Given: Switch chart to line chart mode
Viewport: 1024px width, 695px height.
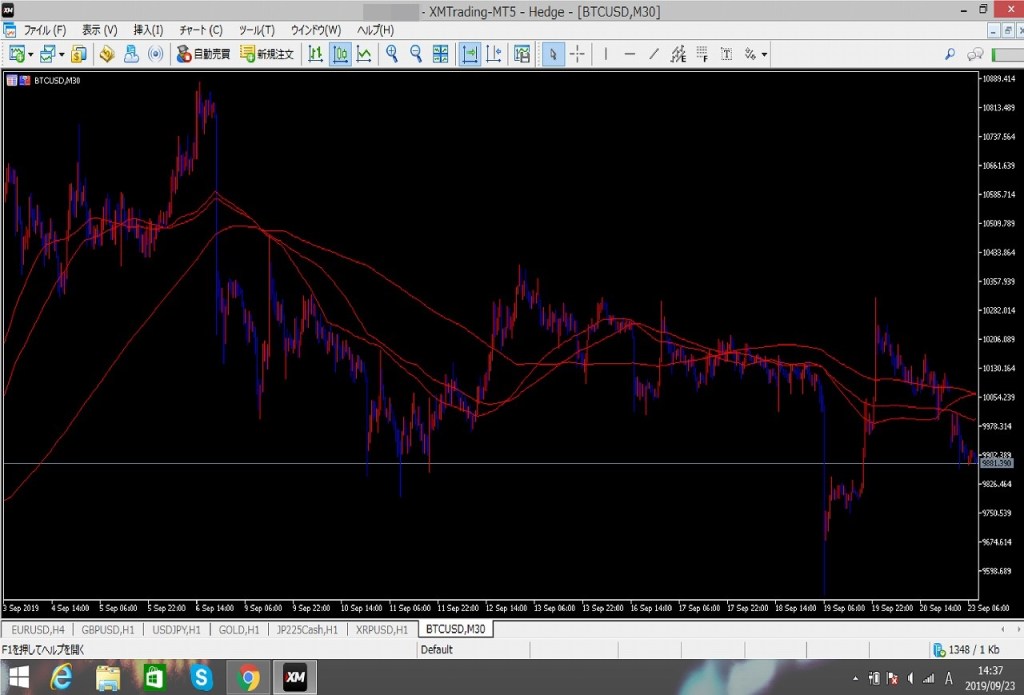Looking at the screenshot, I should click(364, 54).
